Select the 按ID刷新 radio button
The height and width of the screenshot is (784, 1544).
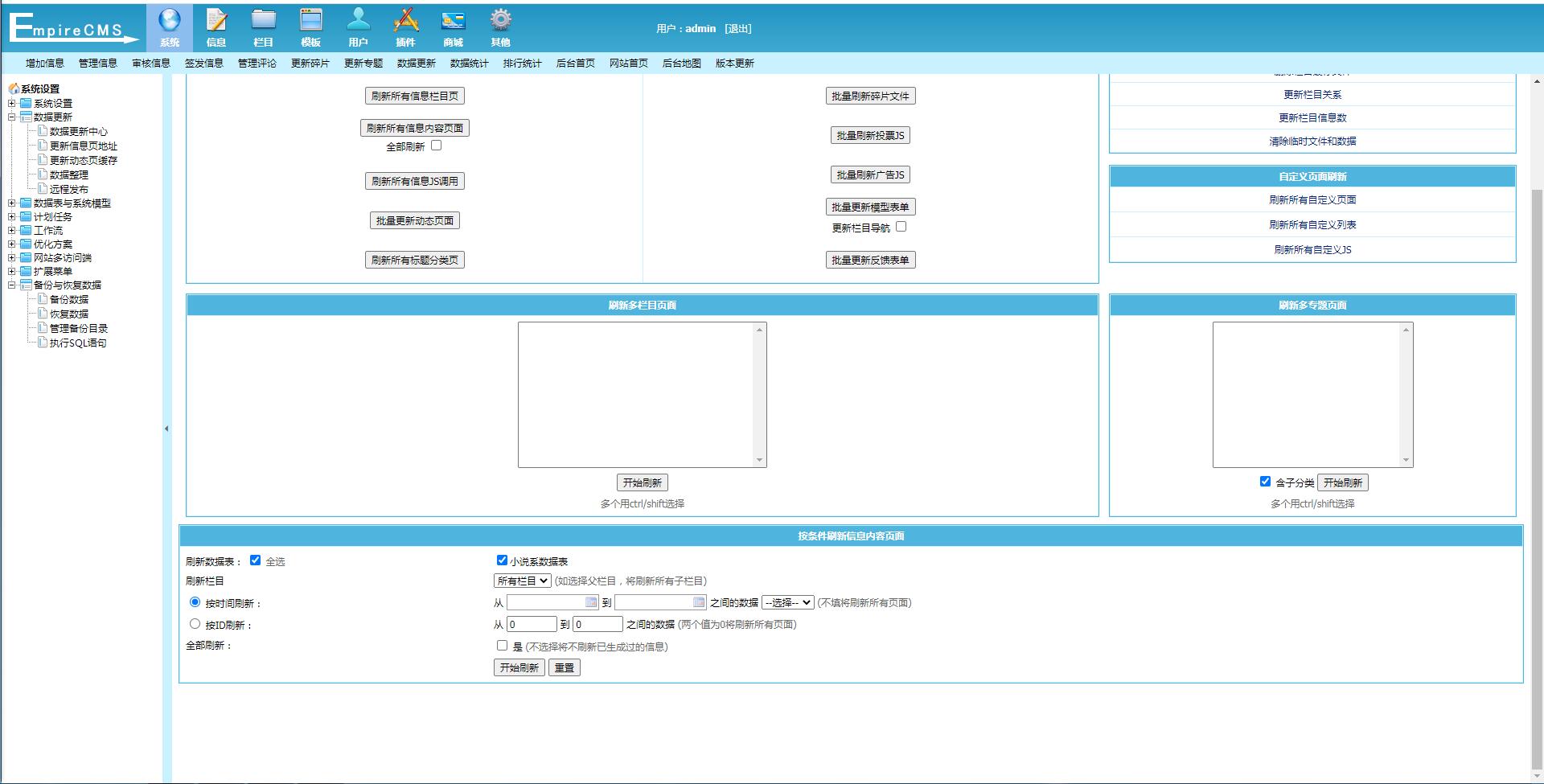coord(195,624)
